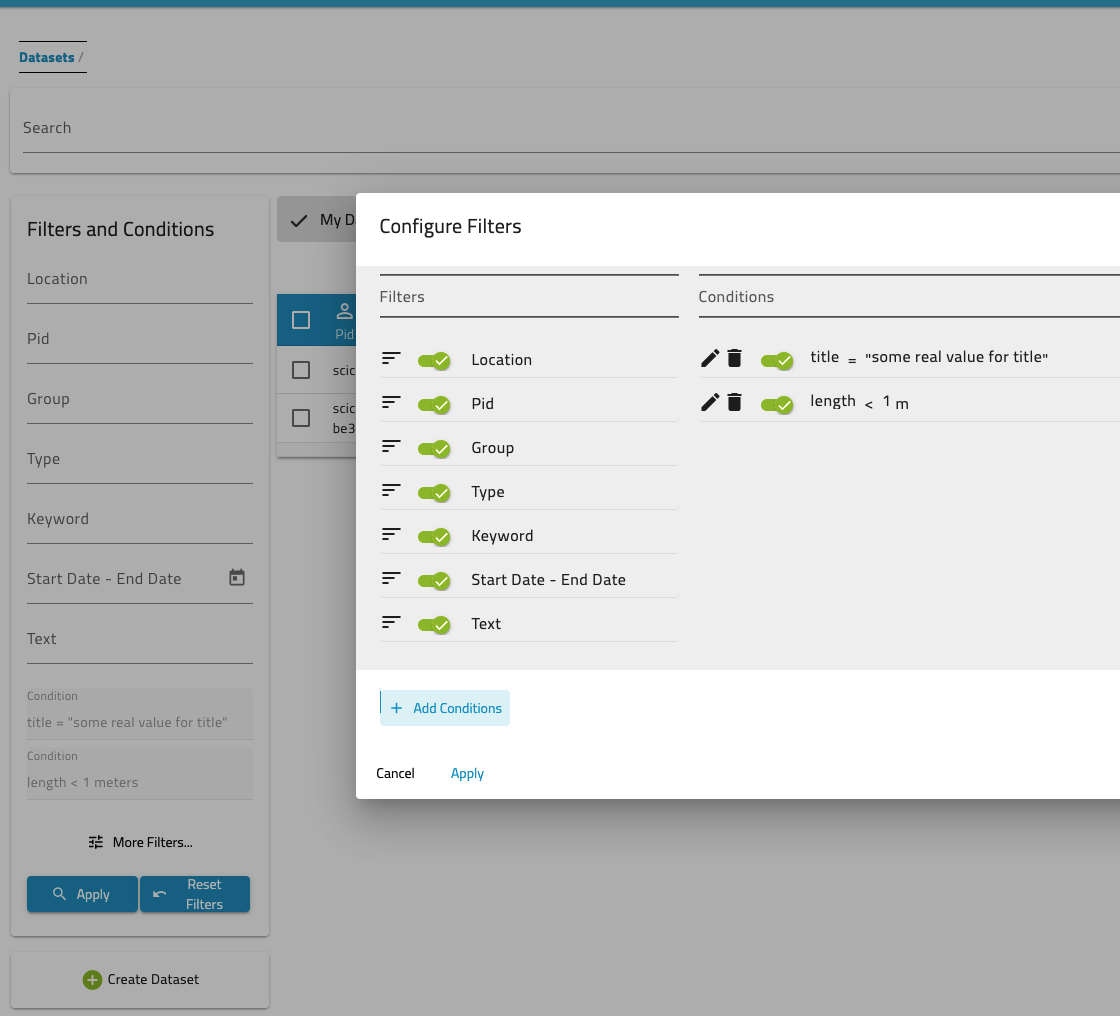Select the header checkbox in dataset table
Viewport: 1120px width, 1016px height.
tap(301, 320)
